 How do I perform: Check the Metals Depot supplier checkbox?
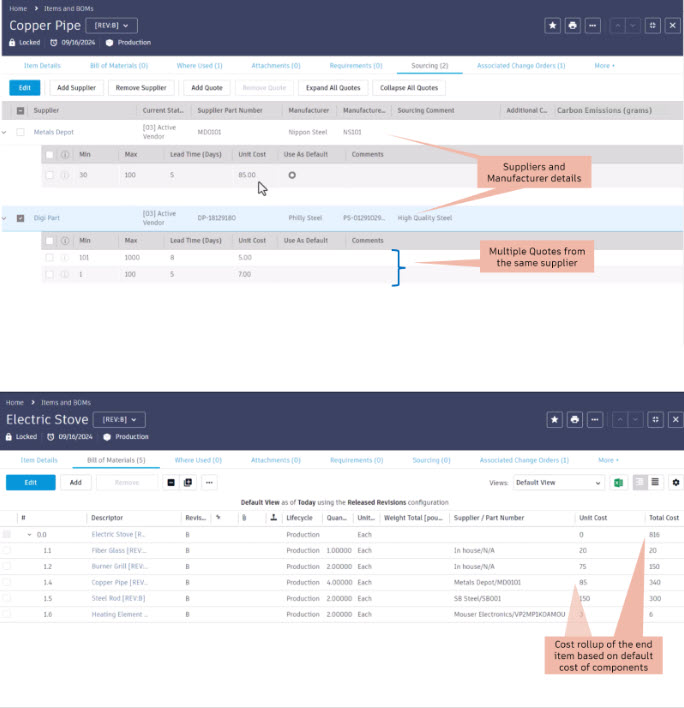click(x=20, y=132)
